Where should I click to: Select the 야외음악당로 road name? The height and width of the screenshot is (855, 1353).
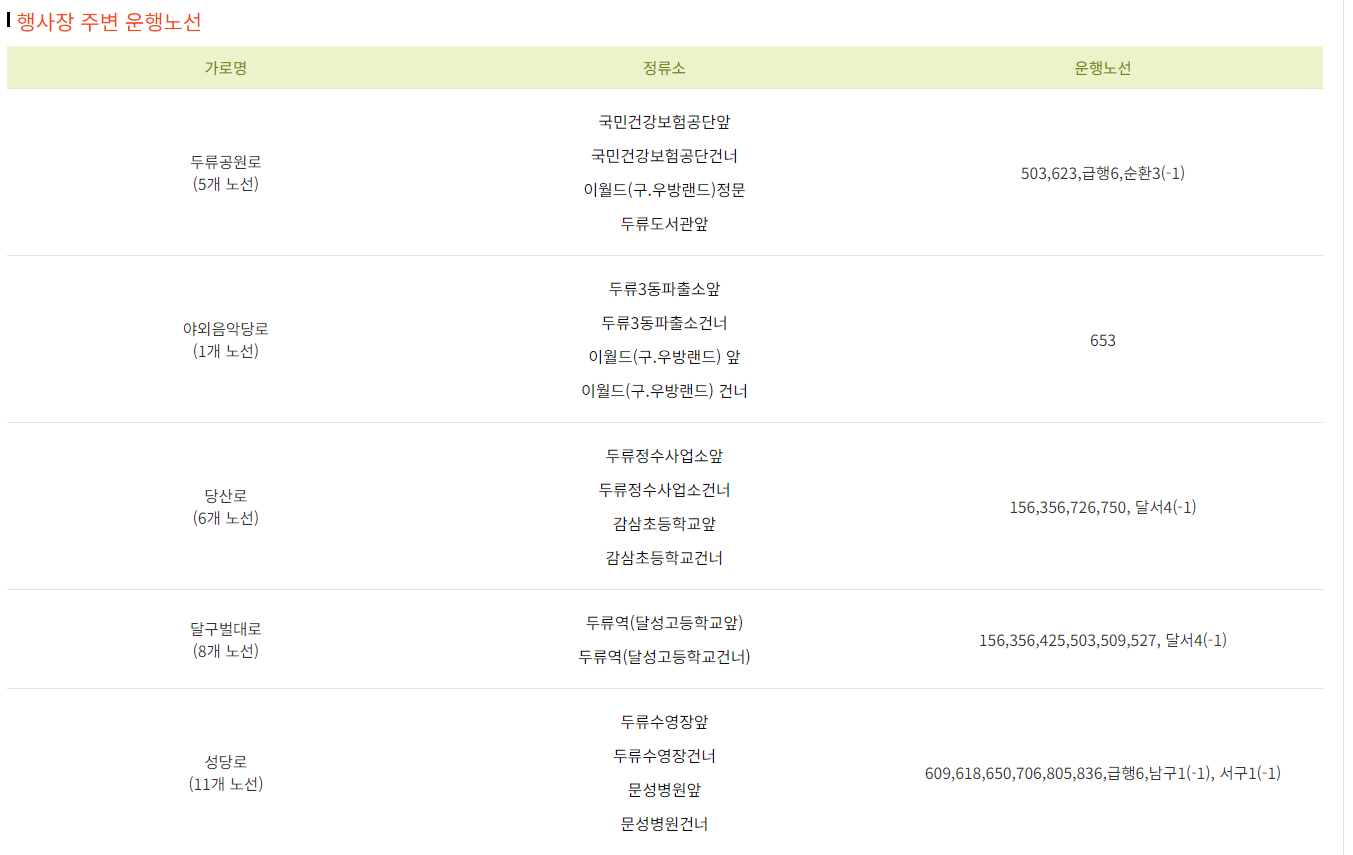click(225, 328)
